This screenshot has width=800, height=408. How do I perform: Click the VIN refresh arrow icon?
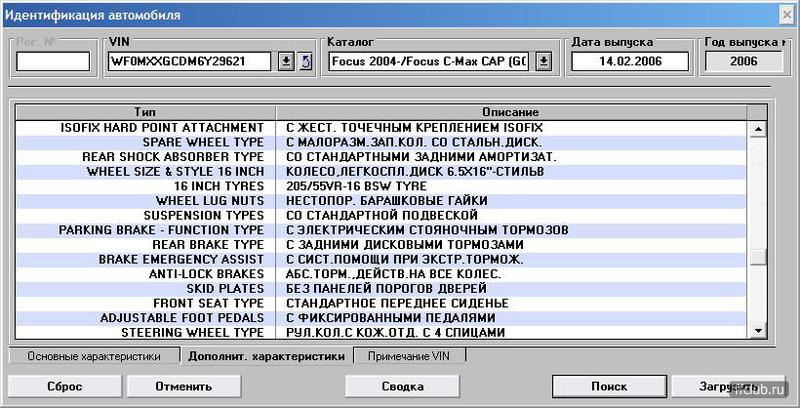tap(306, 62)
